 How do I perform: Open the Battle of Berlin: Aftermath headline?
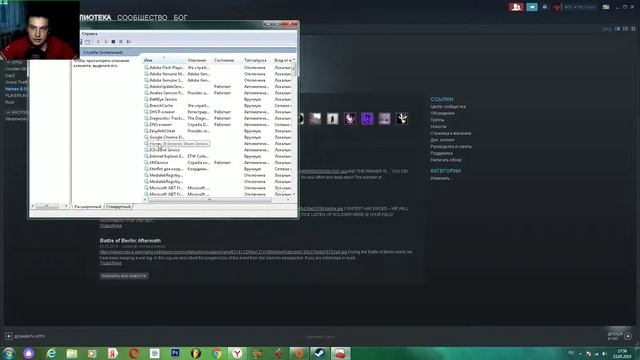(130, 240)
